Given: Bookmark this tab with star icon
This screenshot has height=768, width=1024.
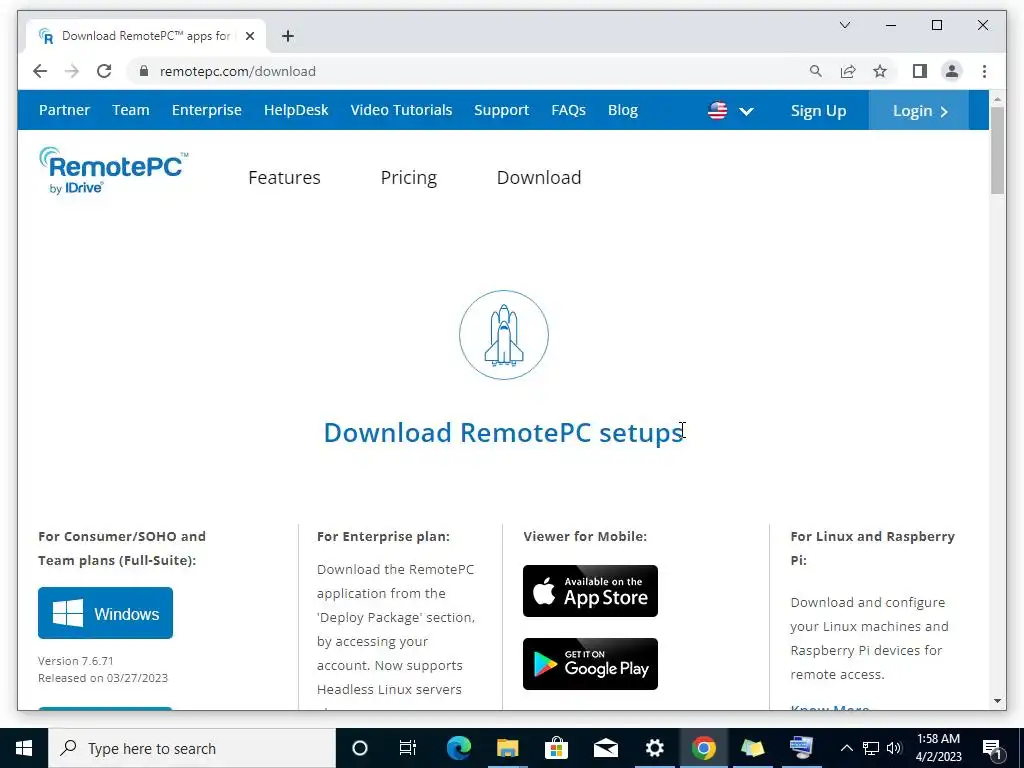Looking at the screenshot, I should tap(880, 71).
